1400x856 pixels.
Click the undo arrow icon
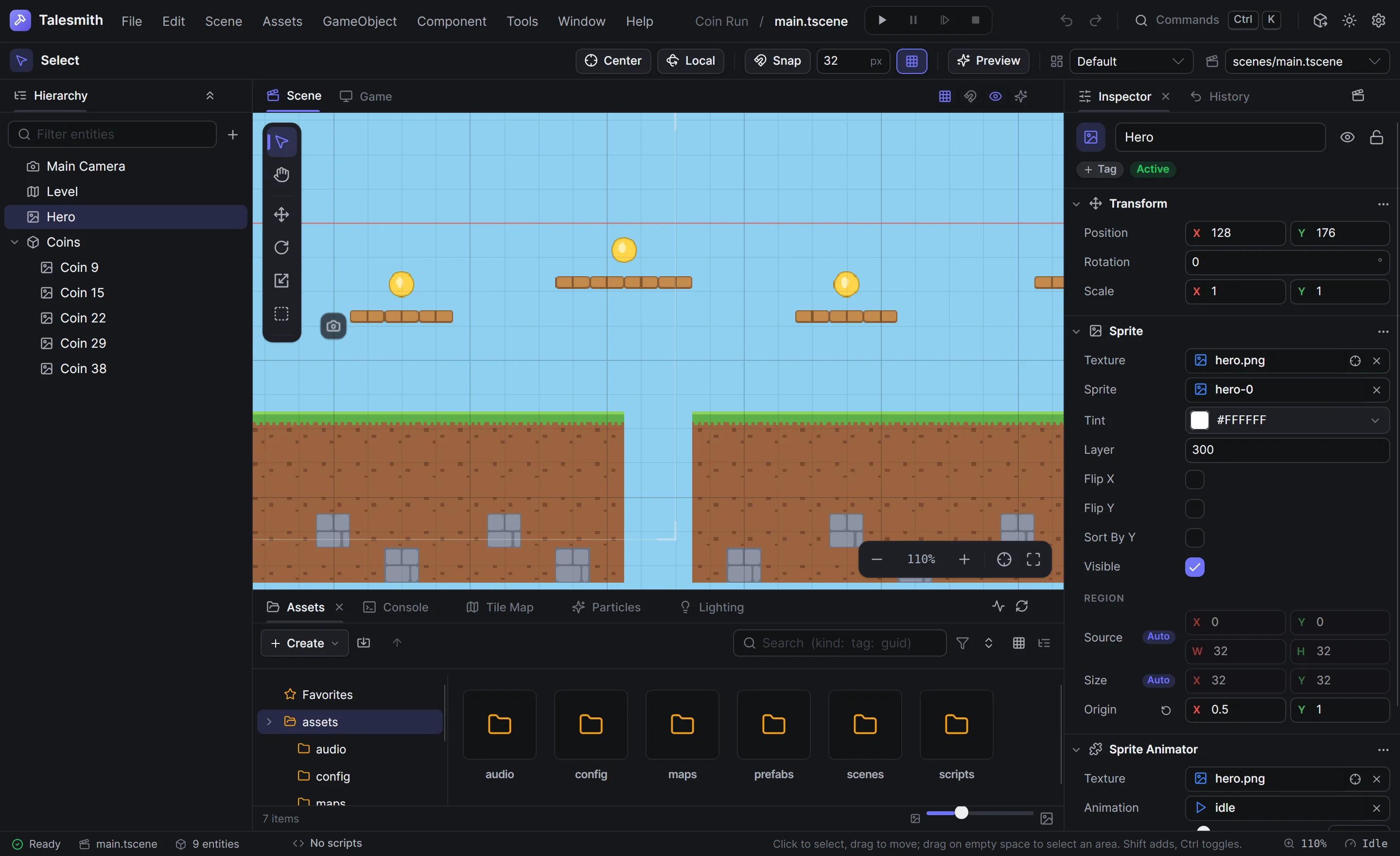pyautogui.click(x=1067, y=20)
